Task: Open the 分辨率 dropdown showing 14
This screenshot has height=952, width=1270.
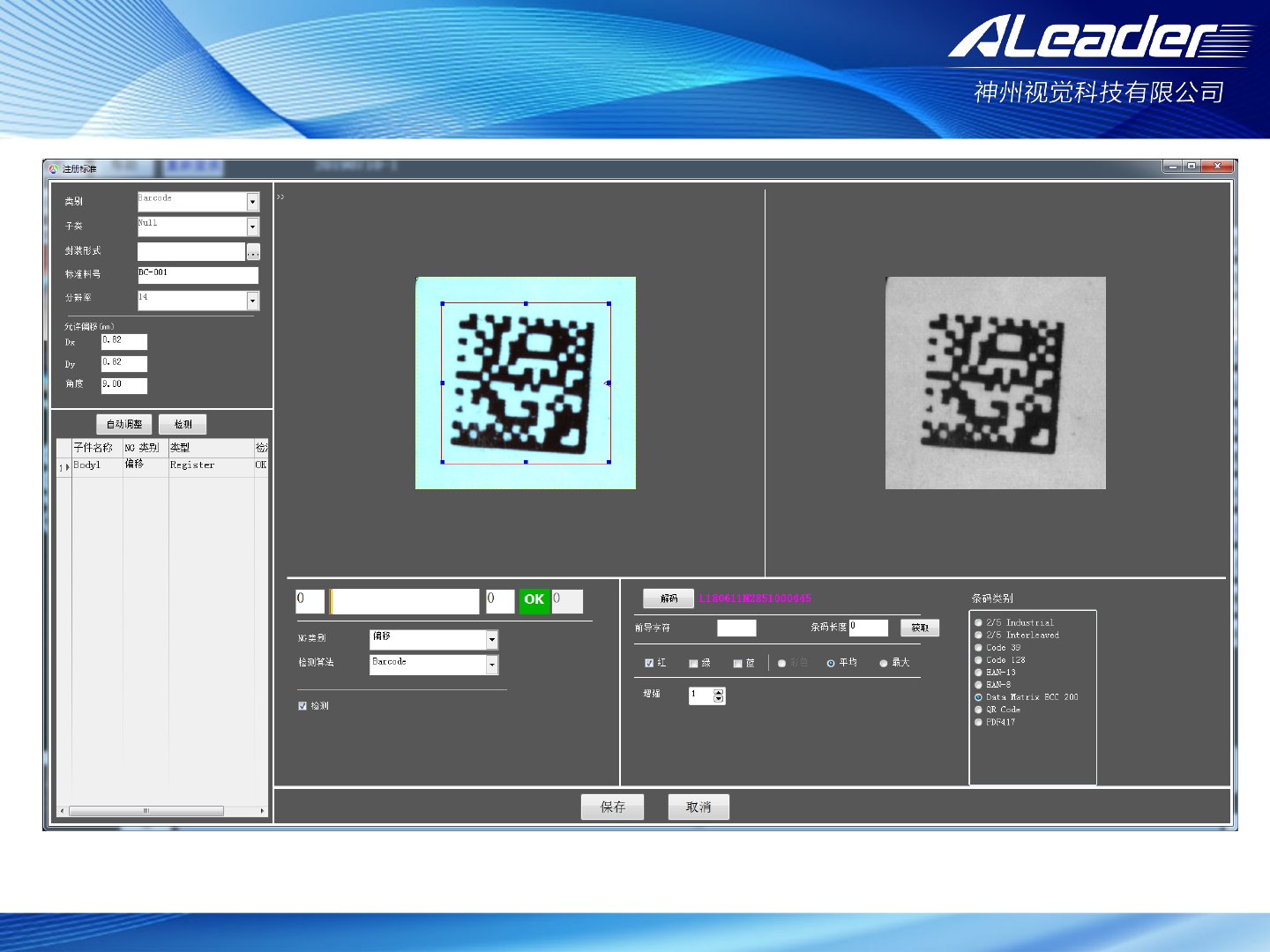Action: click(x=252, y=301)
